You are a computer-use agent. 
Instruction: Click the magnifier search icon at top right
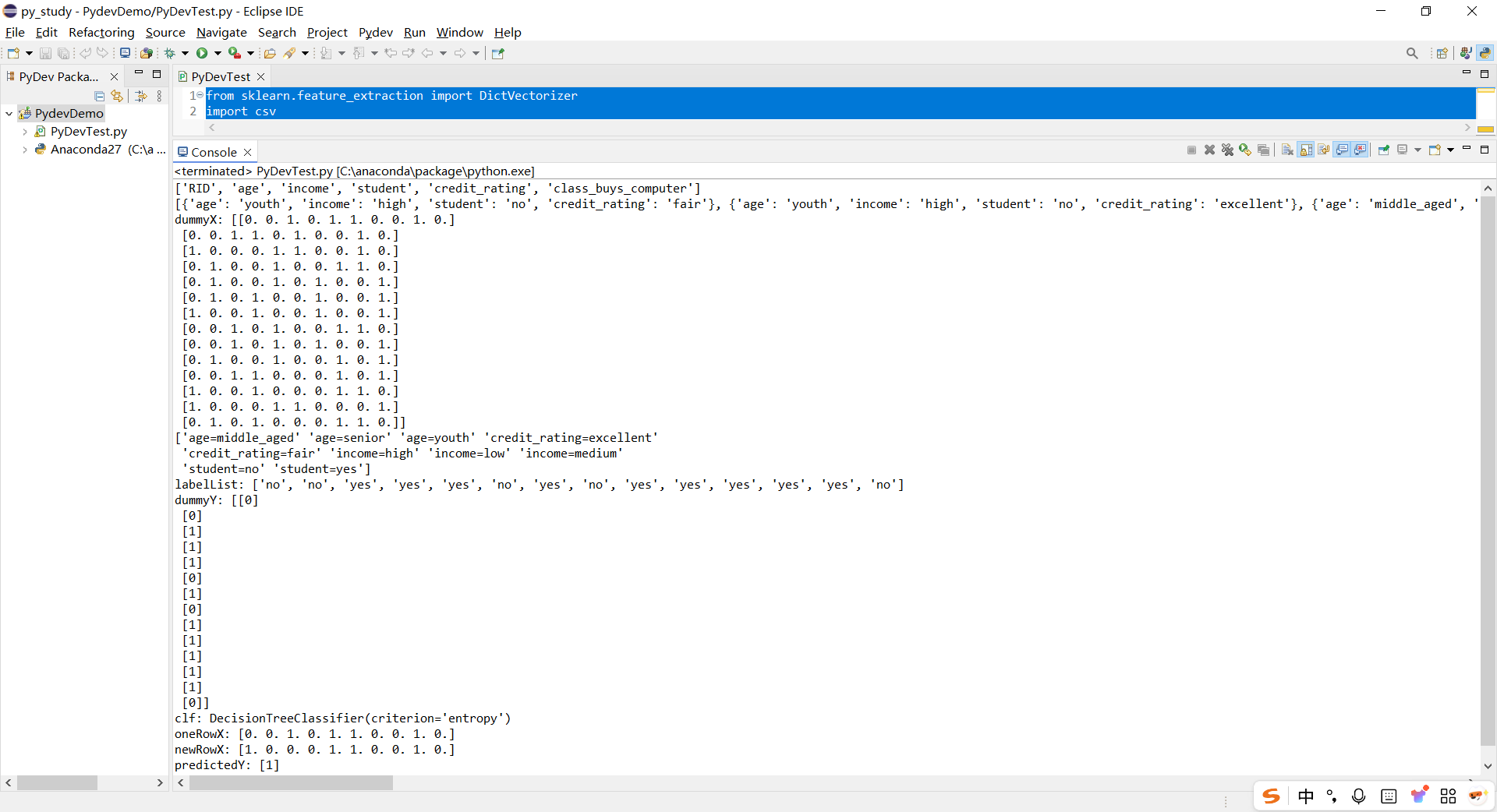[1412, 53]
